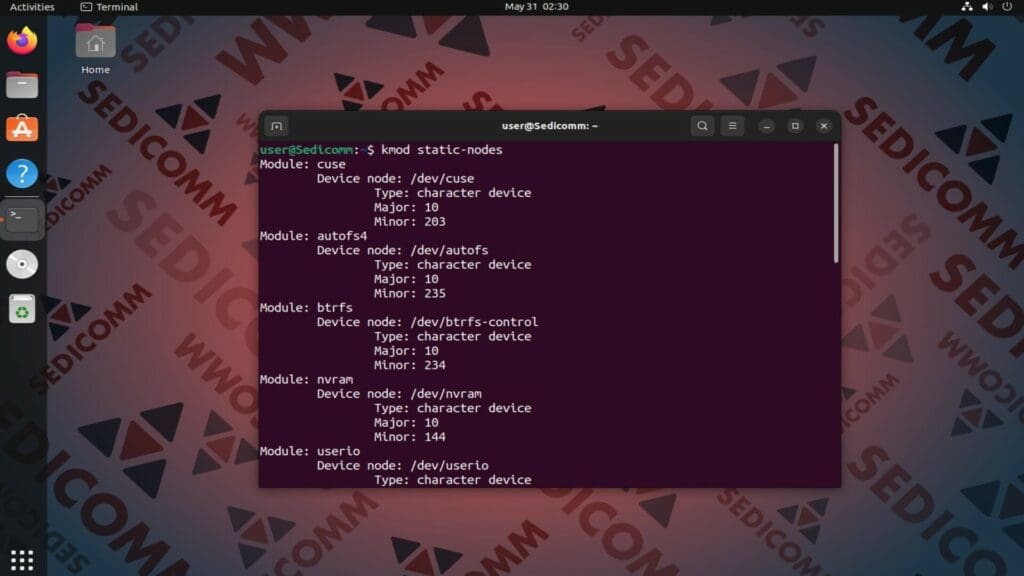Click the user@Sedicomm prompt text

306,150
